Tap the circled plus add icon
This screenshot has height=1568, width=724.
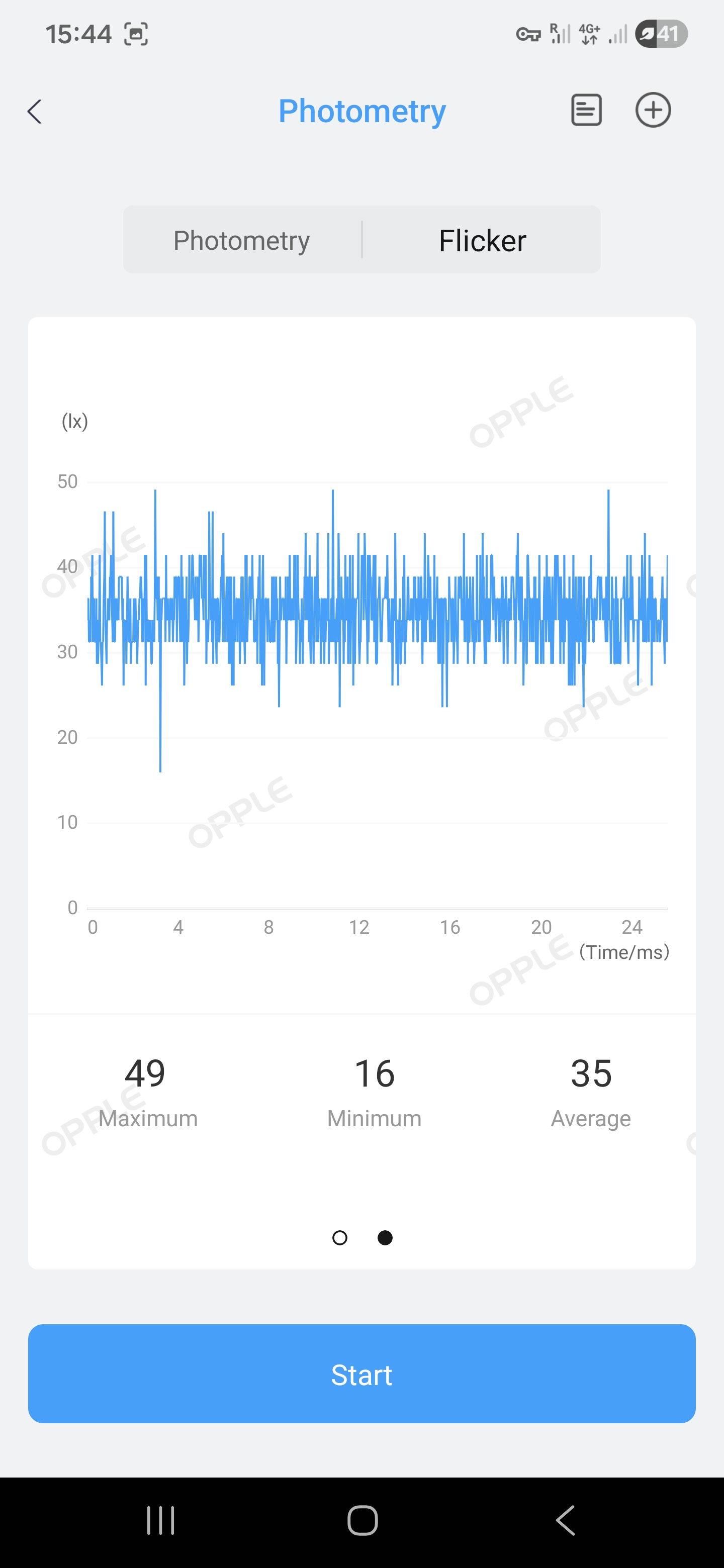click(x=653, y=110)
